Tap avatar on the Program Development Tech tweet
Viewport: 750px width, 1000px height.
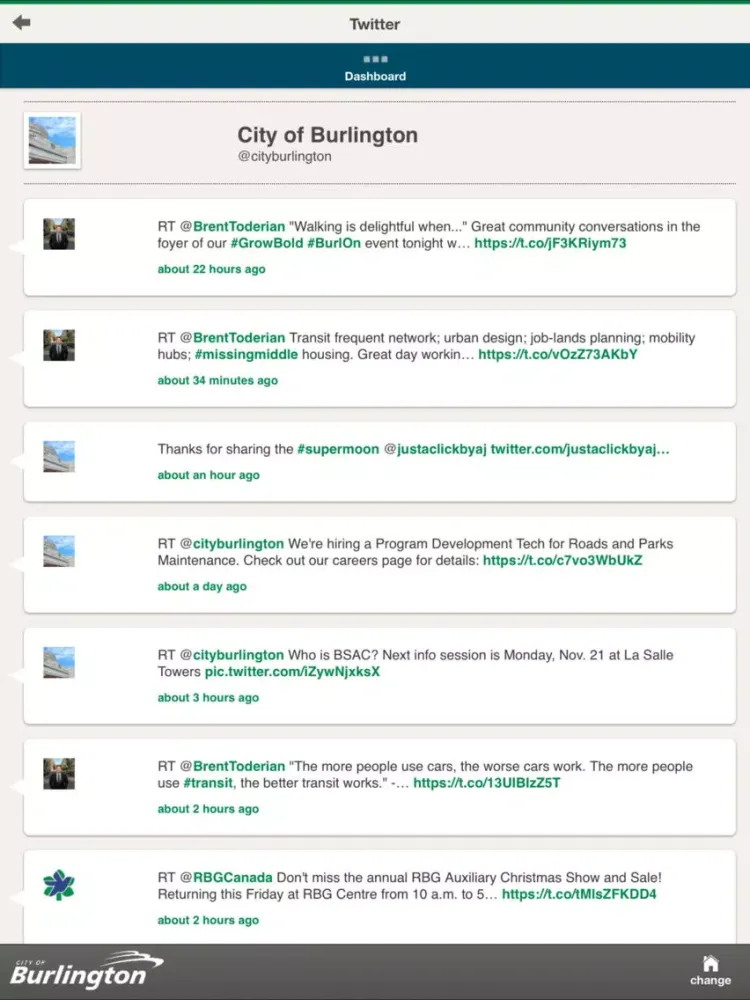tap(59, 551)
